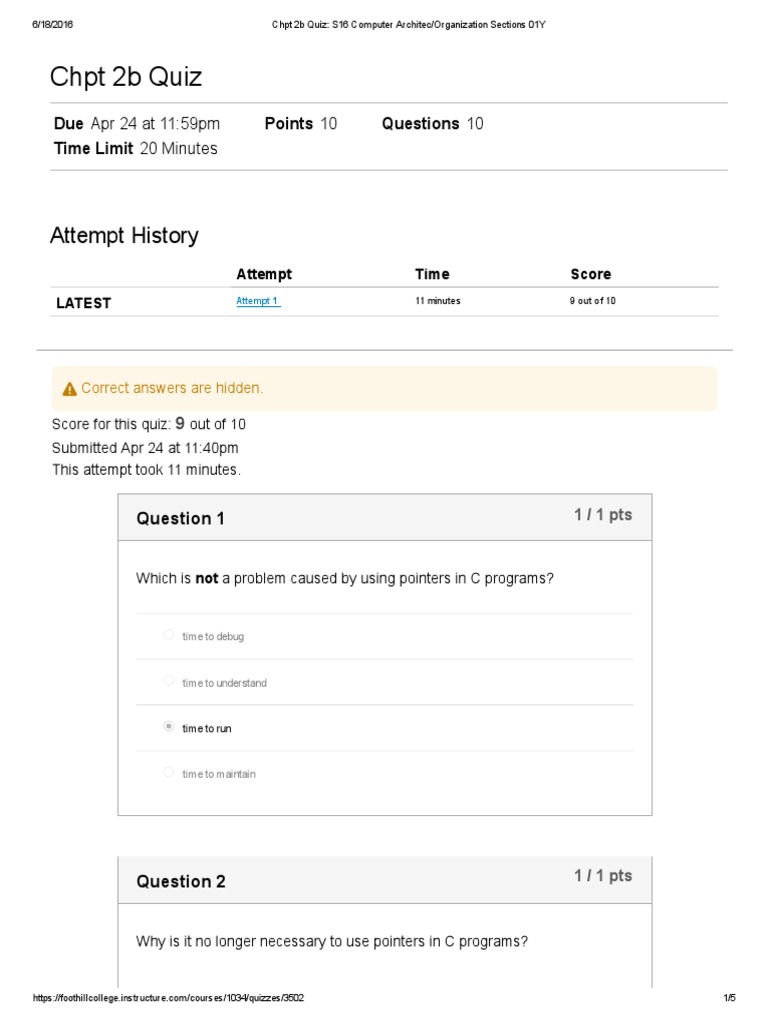Click the Question 1 header
The image size is (768, 1024).
coord(181,518)
